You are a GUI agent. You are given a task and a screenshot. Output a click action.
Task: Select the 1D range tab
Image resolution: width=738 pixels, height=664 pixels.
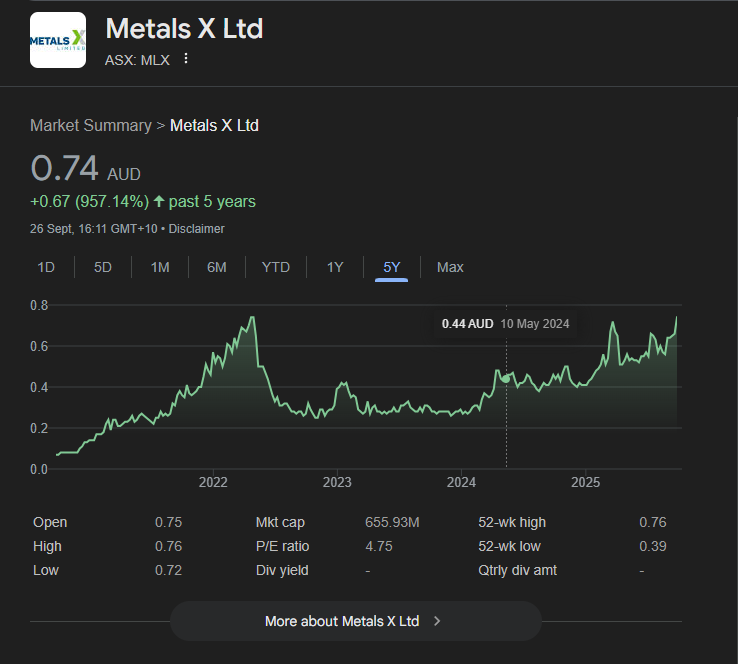(46, 267)
